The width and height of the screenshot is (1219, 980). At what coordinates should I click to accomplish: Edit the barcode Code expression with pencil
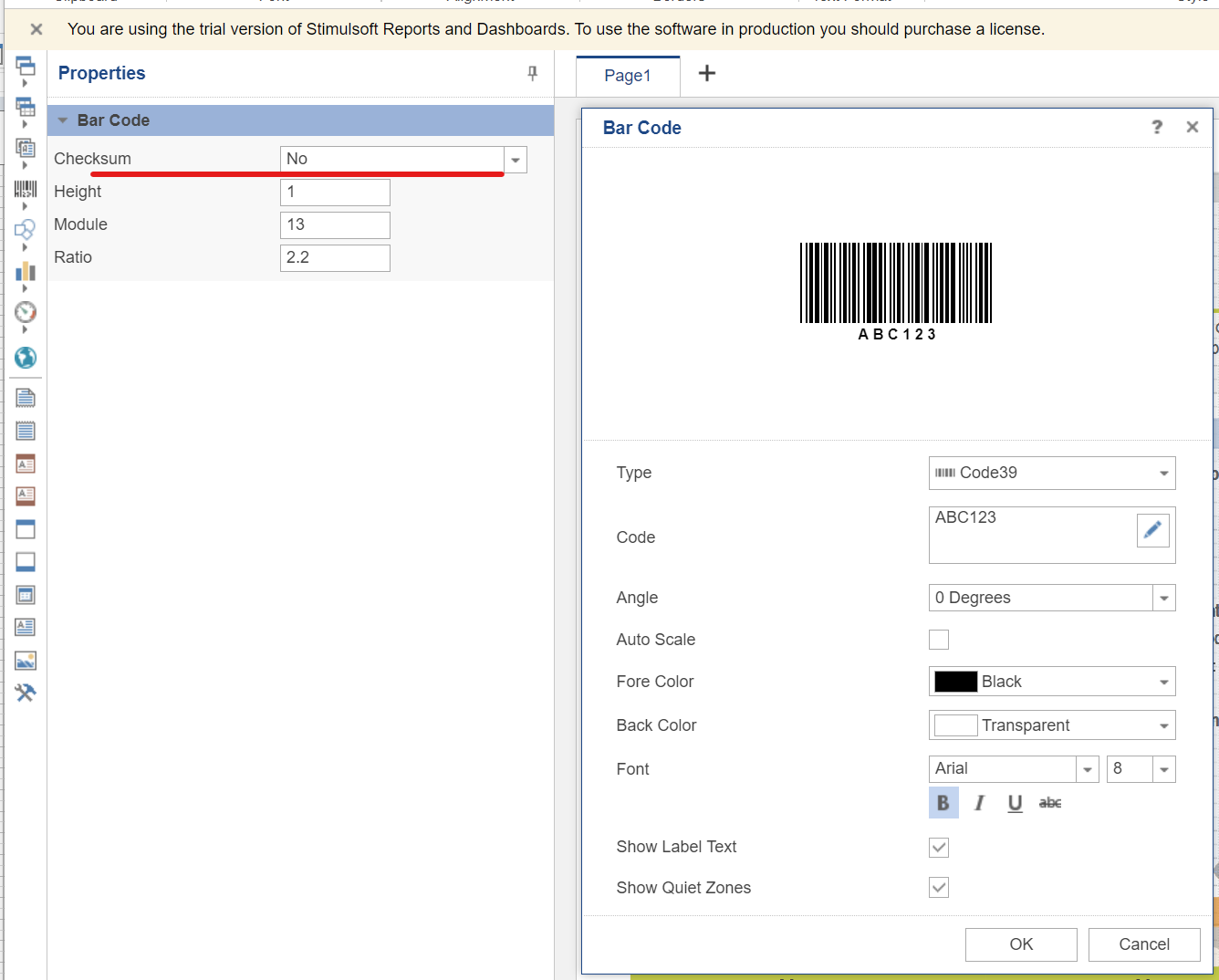pos(1153,529)
